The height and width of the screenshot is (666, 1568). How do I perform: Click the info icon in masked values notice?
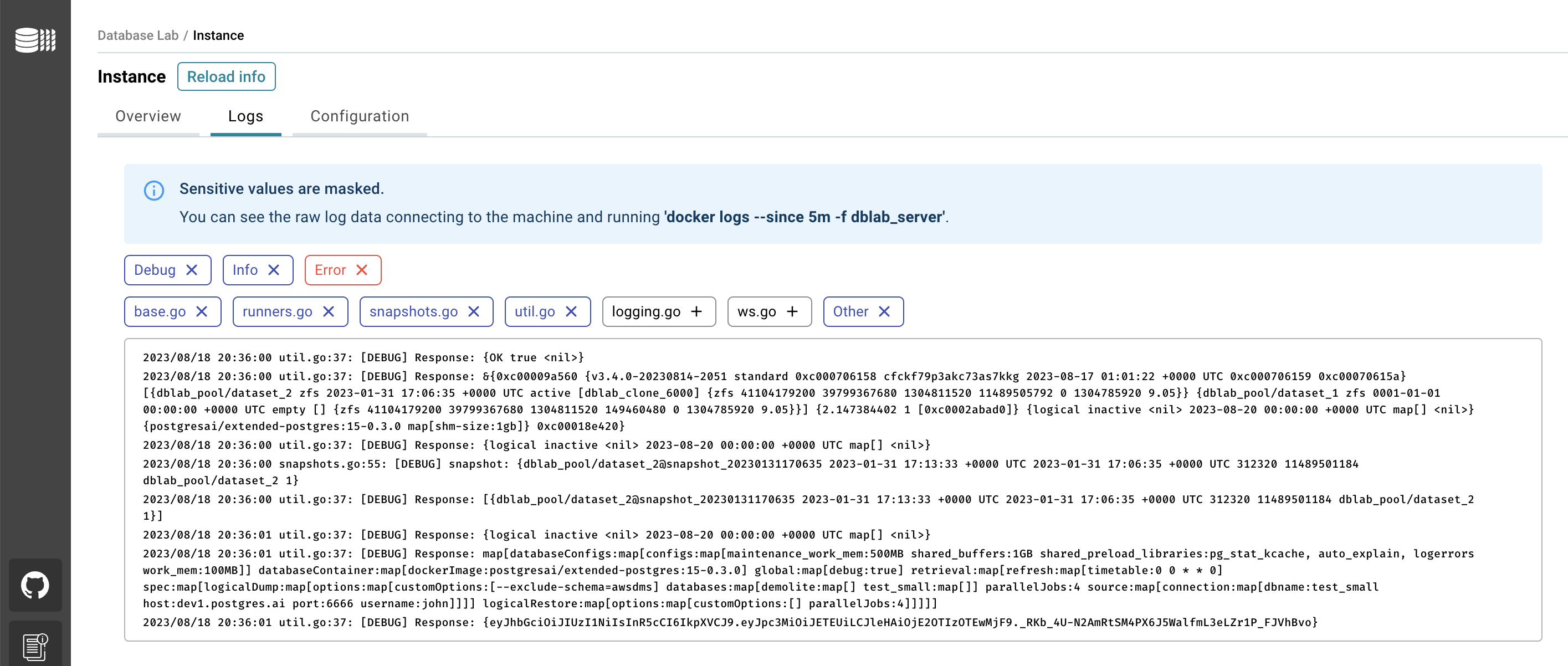coord(154,191)
